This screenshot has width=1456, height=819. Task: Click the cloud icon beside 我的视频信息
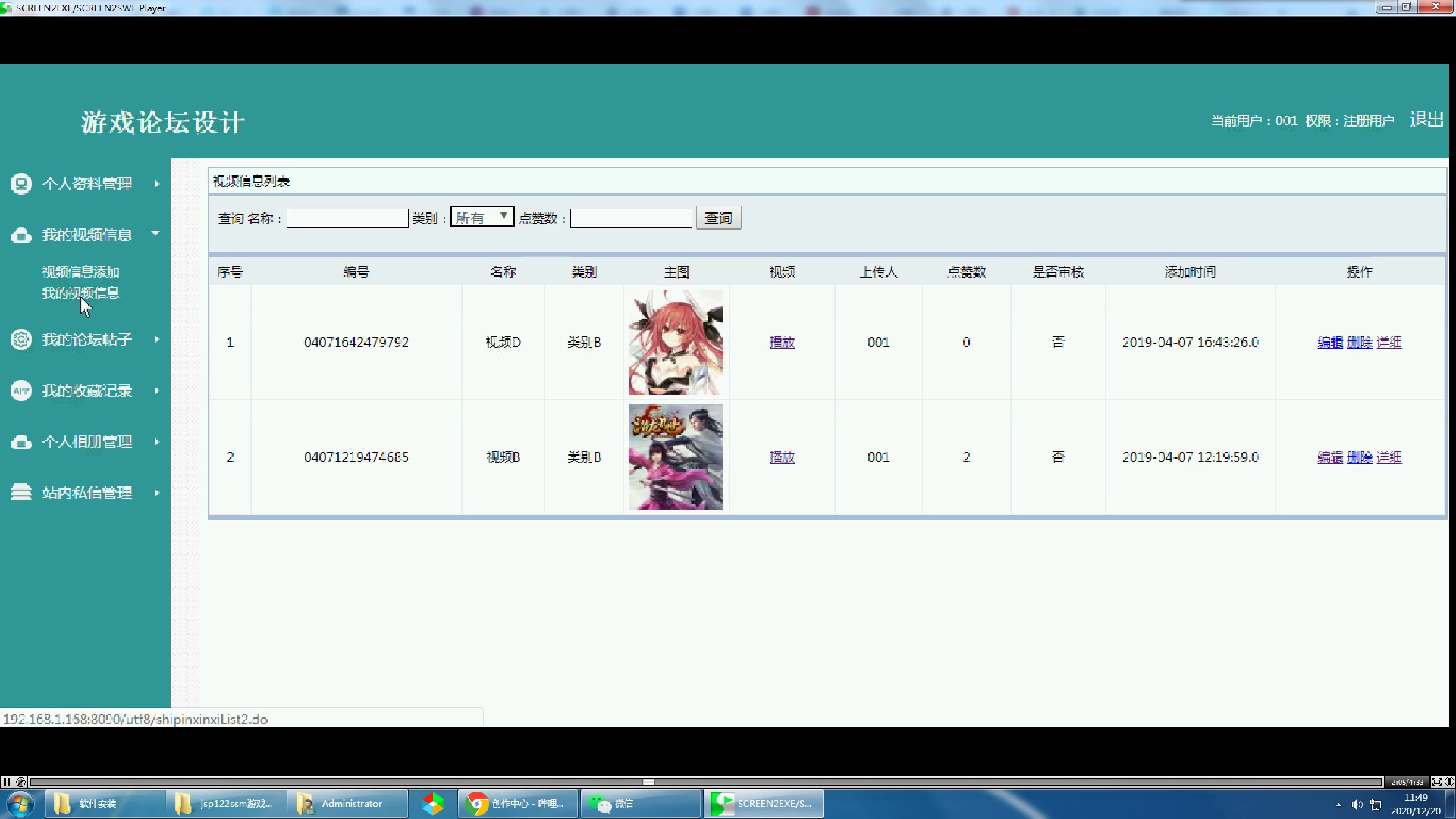[21, 235]
